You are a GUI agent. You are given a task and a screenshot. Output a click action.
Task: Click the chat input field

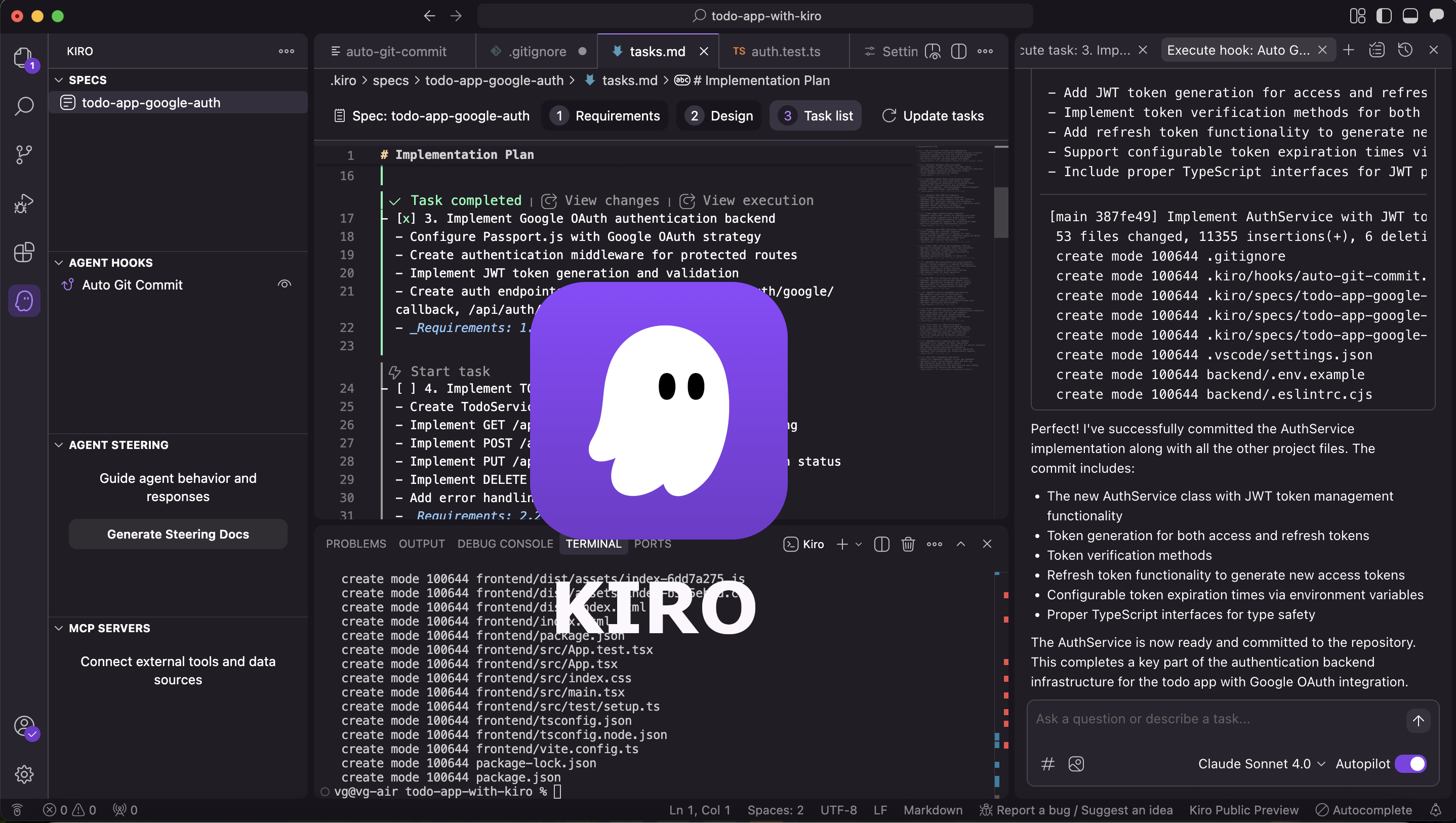[x=1215, y=720]
